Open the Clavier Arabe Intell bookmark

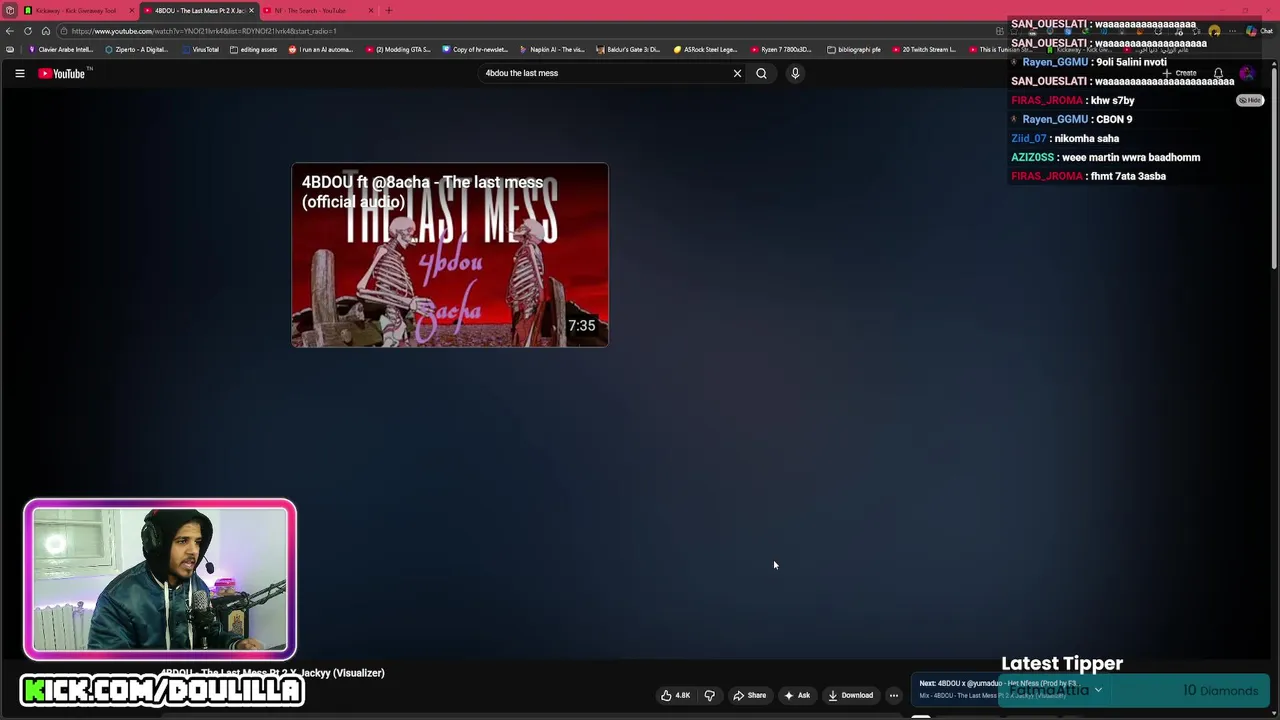pos(61,49)
